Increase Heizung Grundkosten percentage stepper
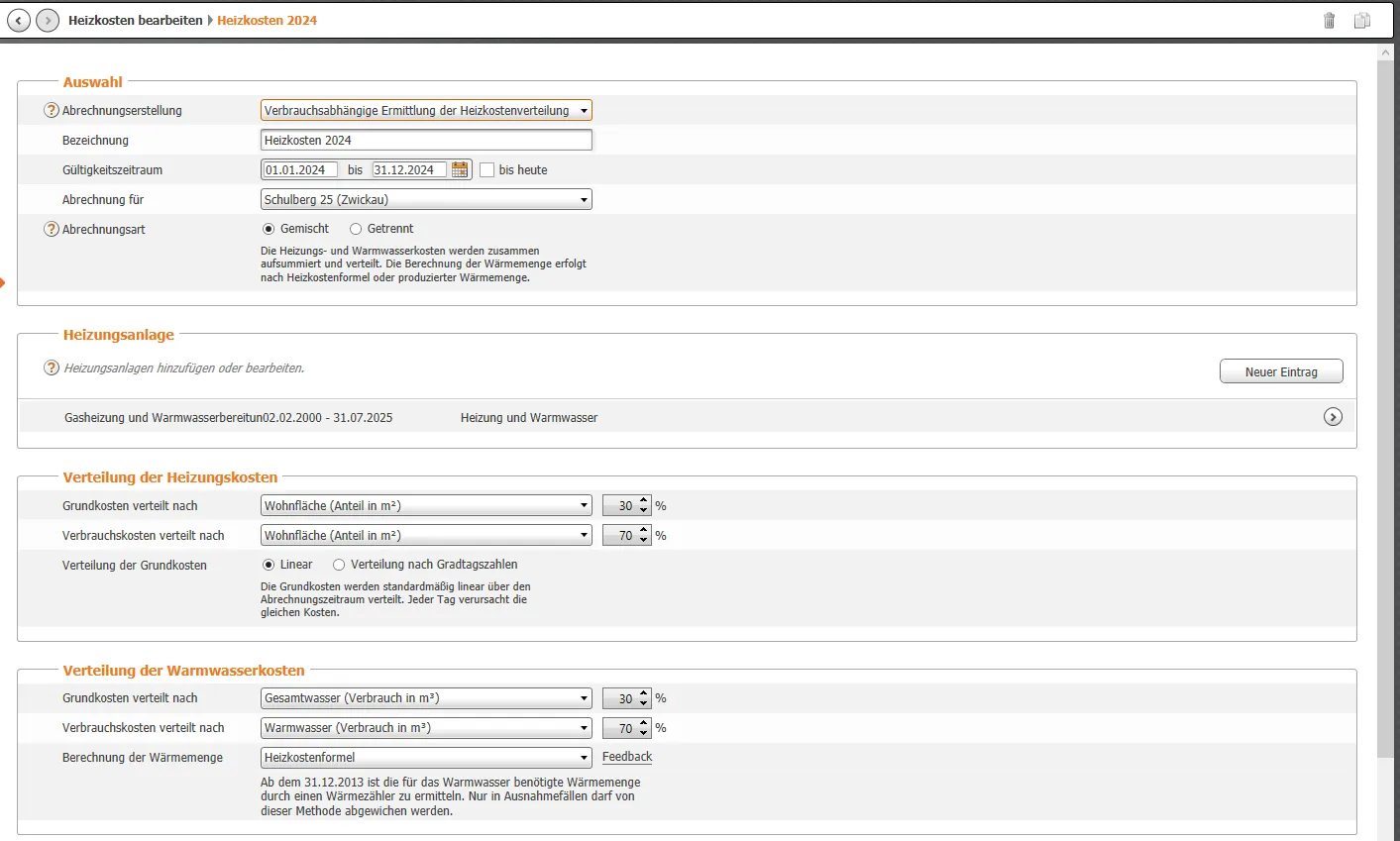This screenshot has height=841, width=1400. [x=644, y=501]
